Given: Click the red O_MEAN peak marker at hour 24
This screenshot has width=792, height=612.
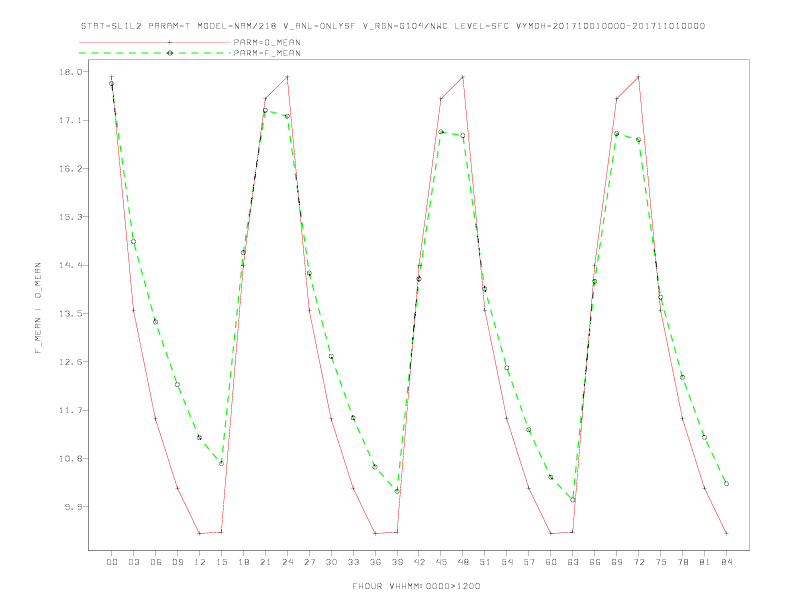Looking at the screenshot, I should point(287,77).
